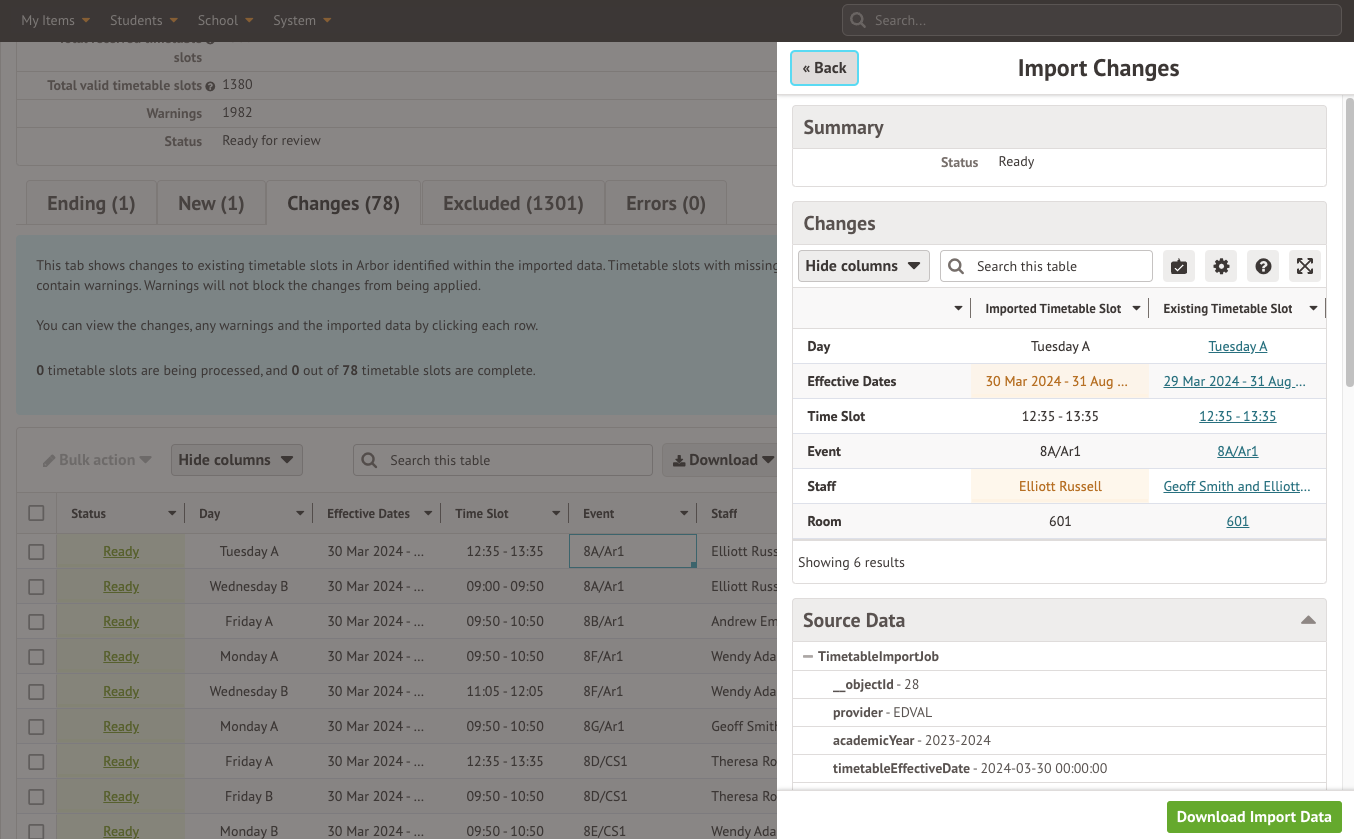Tick the checkbox for Tuesday A row

36,551
